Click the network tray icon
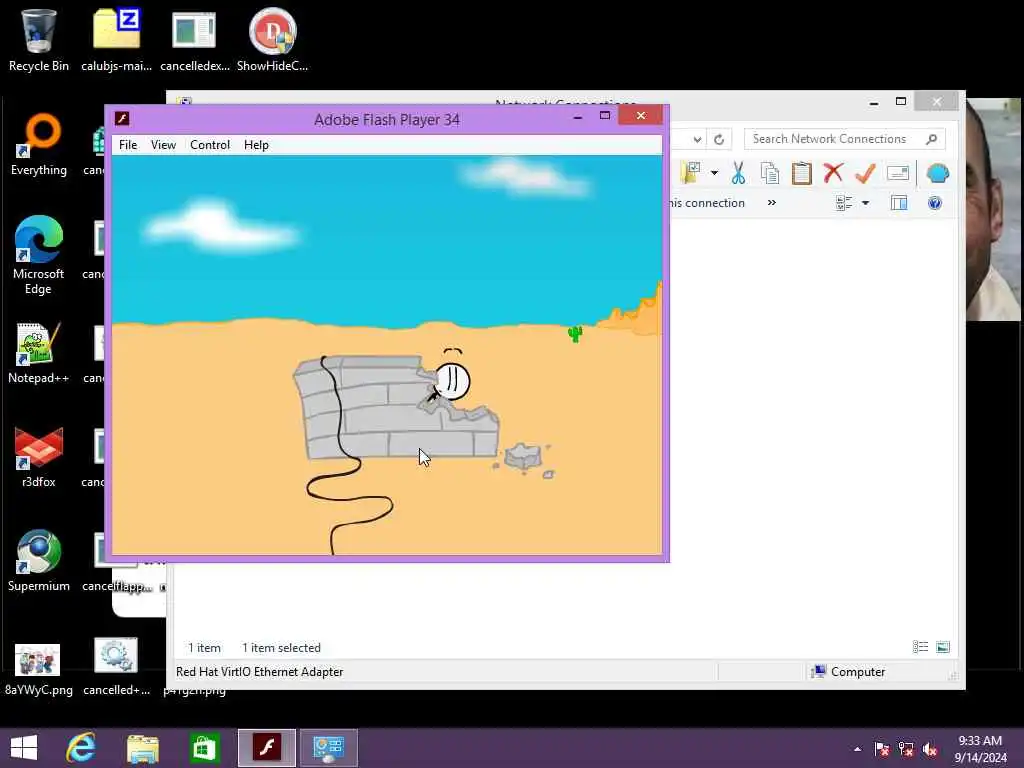Viewport: 1024px width, 768px height. pyautogui.click(x=906, y=749)
